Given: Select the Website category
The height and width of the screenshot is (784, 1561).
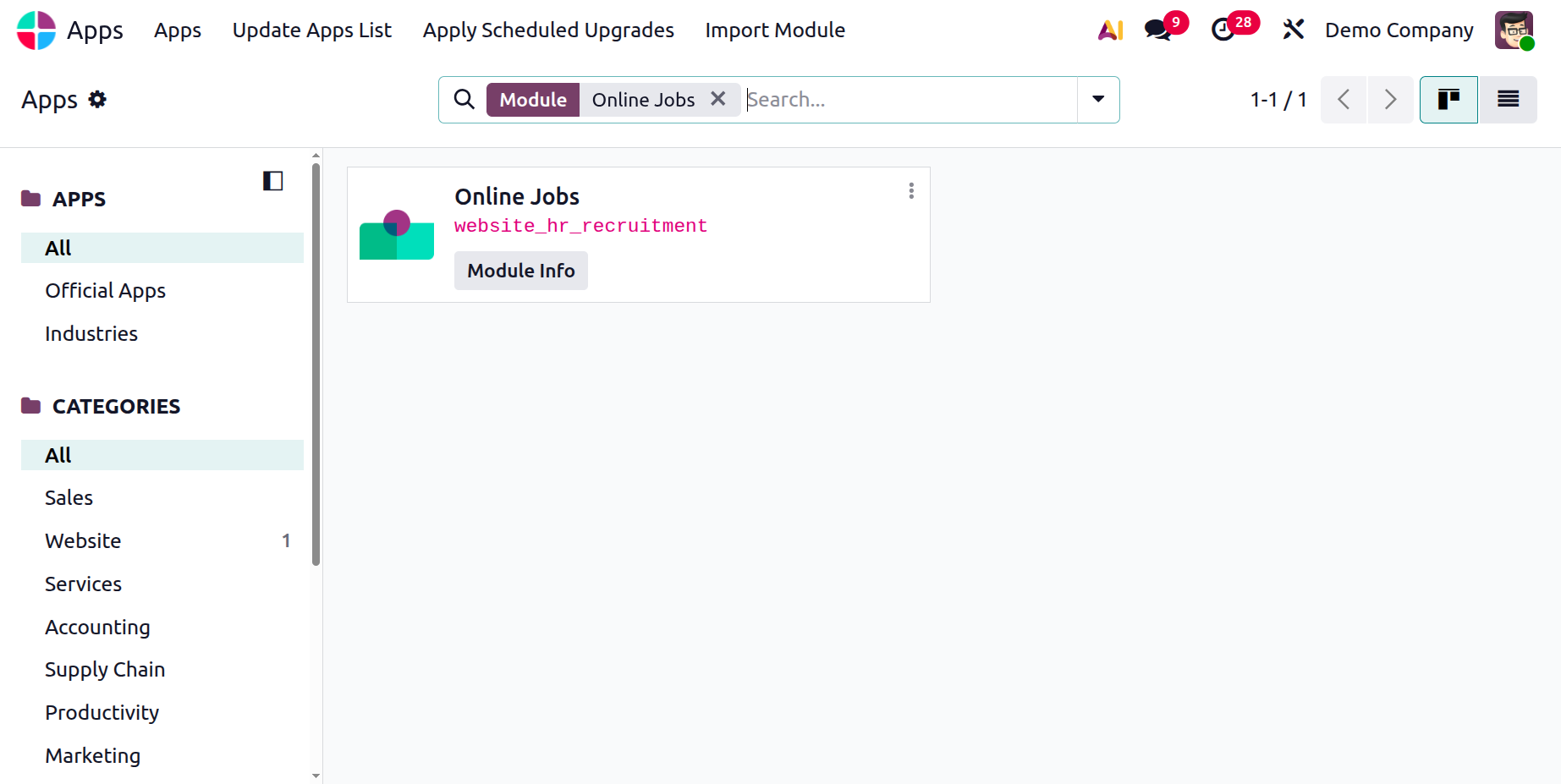Looking at the screenshot, I should coord(83,541).
